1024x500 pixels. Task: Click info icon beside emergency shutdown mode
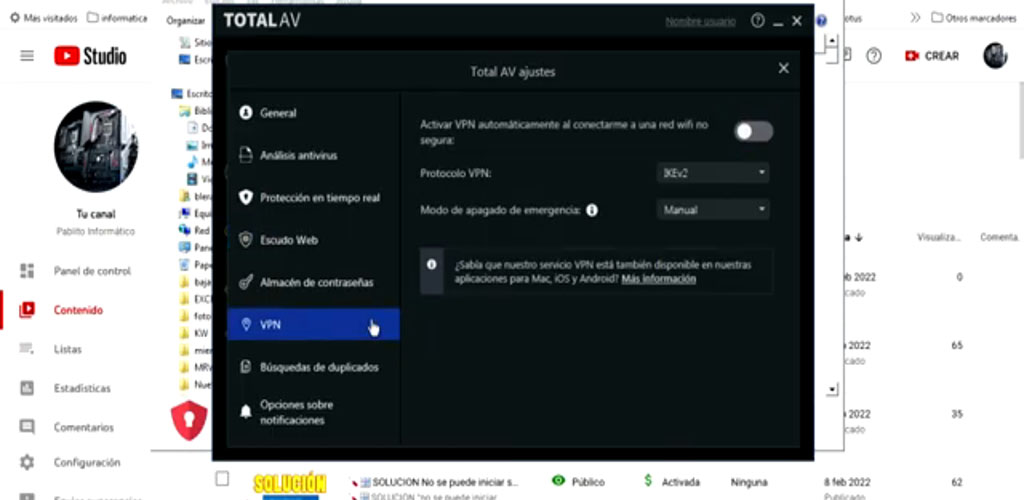tap(592, 210)
